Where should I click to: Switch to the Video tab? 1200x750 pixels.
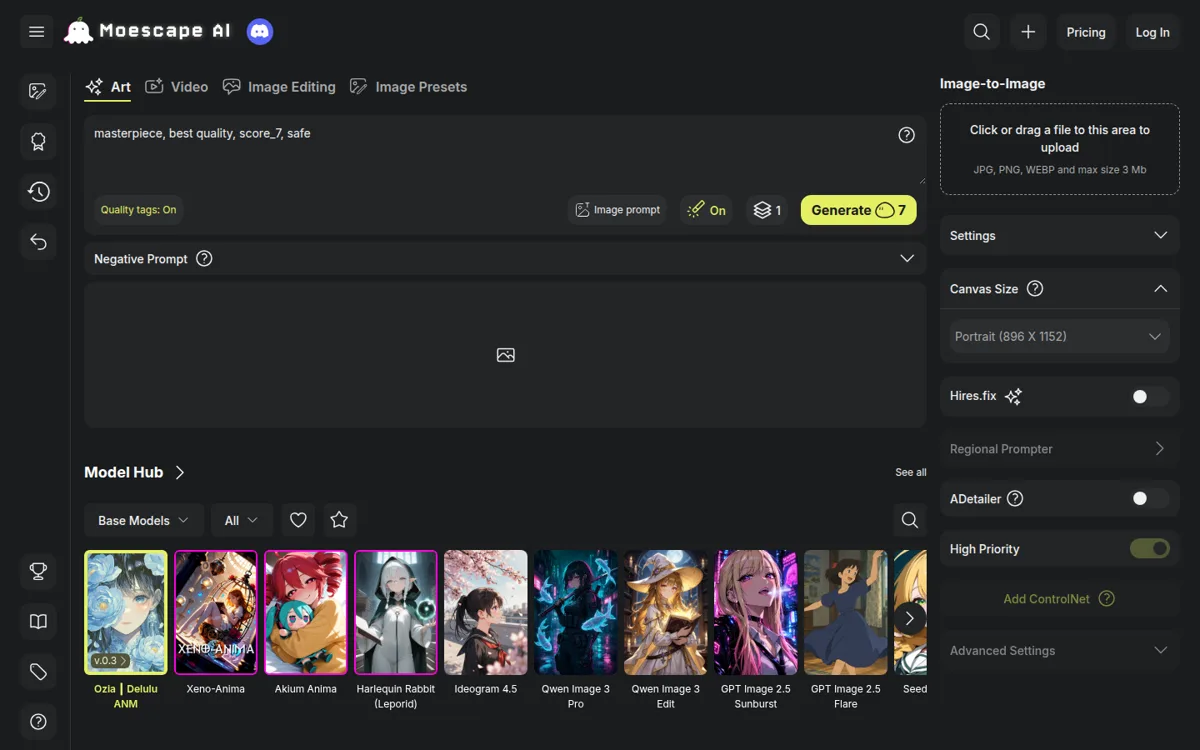(176, 87)
